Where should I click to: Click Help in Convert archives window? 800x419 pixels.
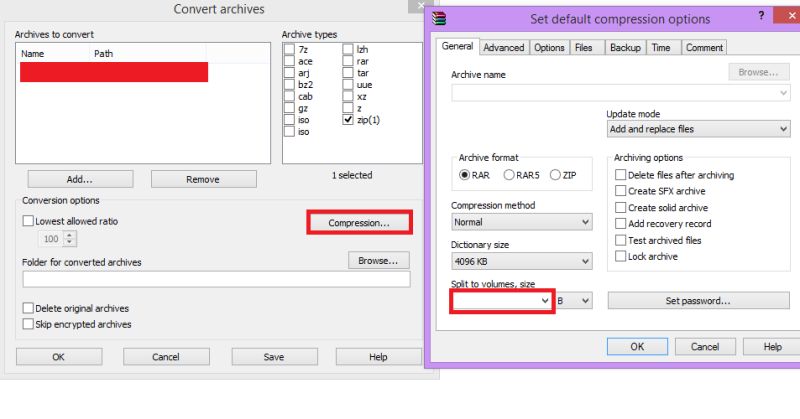(379, 357)
